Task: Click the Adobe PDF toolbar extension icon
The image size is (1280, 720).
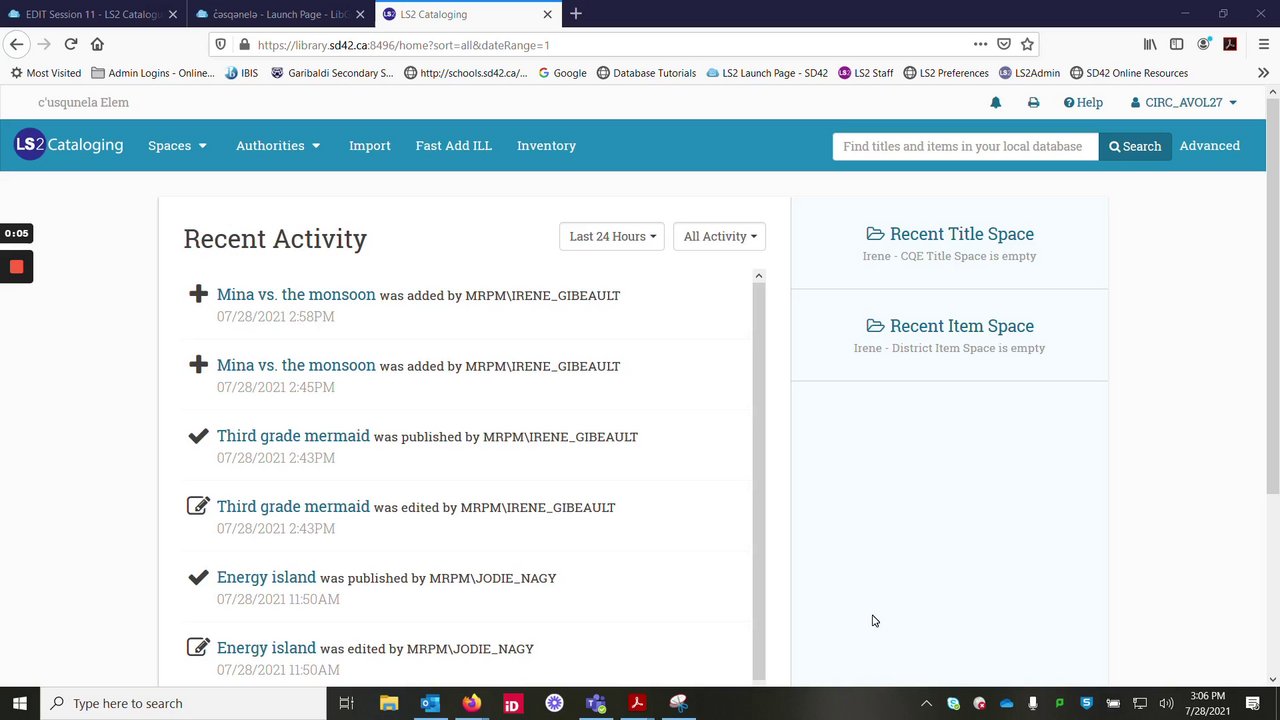Action: tap(1230, 44)
